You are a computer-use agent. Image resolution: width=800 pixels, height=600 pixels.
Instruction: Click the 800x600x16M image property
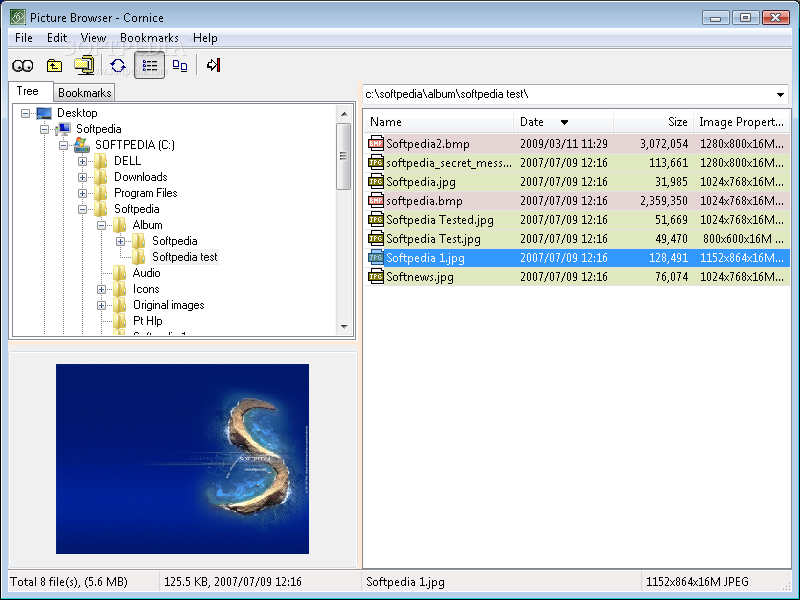[x=743, y=239]
